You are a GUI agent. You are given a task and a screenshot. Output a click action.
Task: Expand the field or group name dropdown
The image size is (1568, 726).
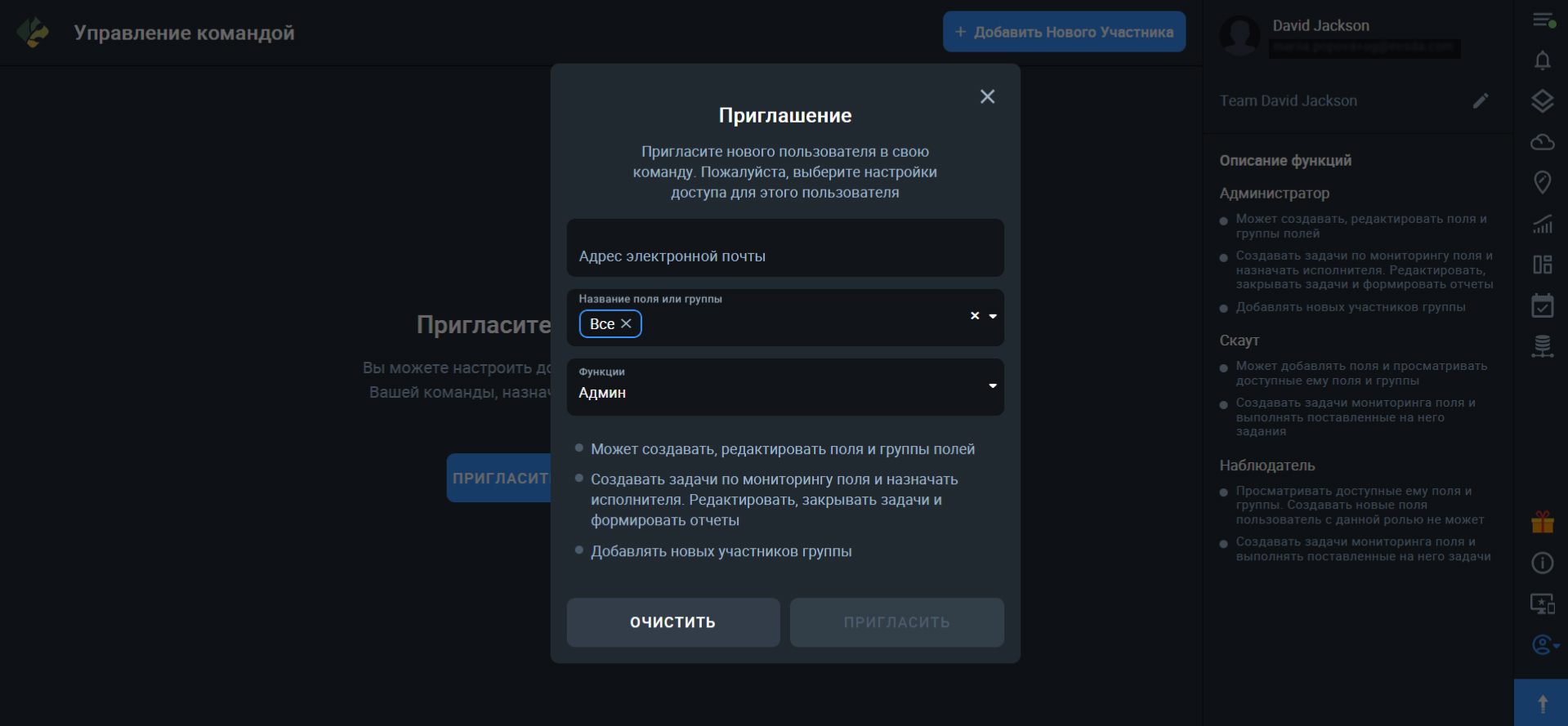[x=993, y=316]
